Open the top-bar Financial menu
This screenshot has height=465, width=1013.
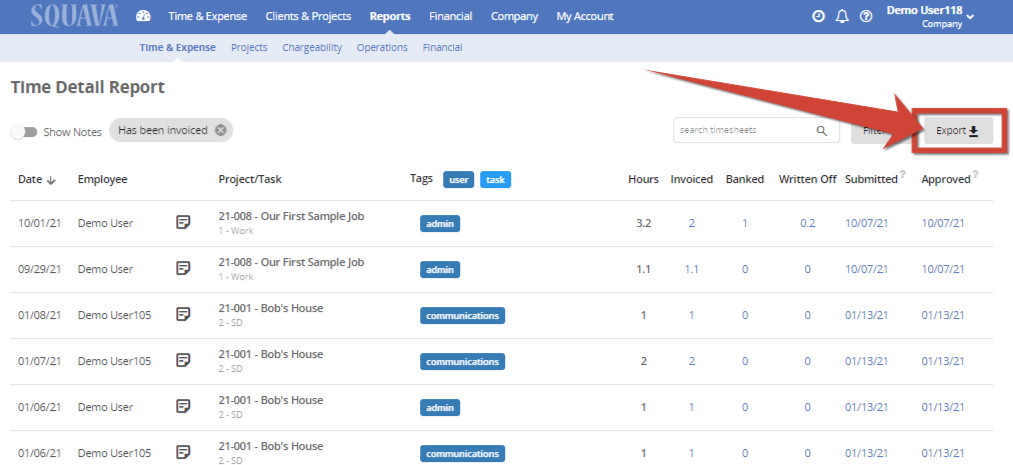point(450,16)
